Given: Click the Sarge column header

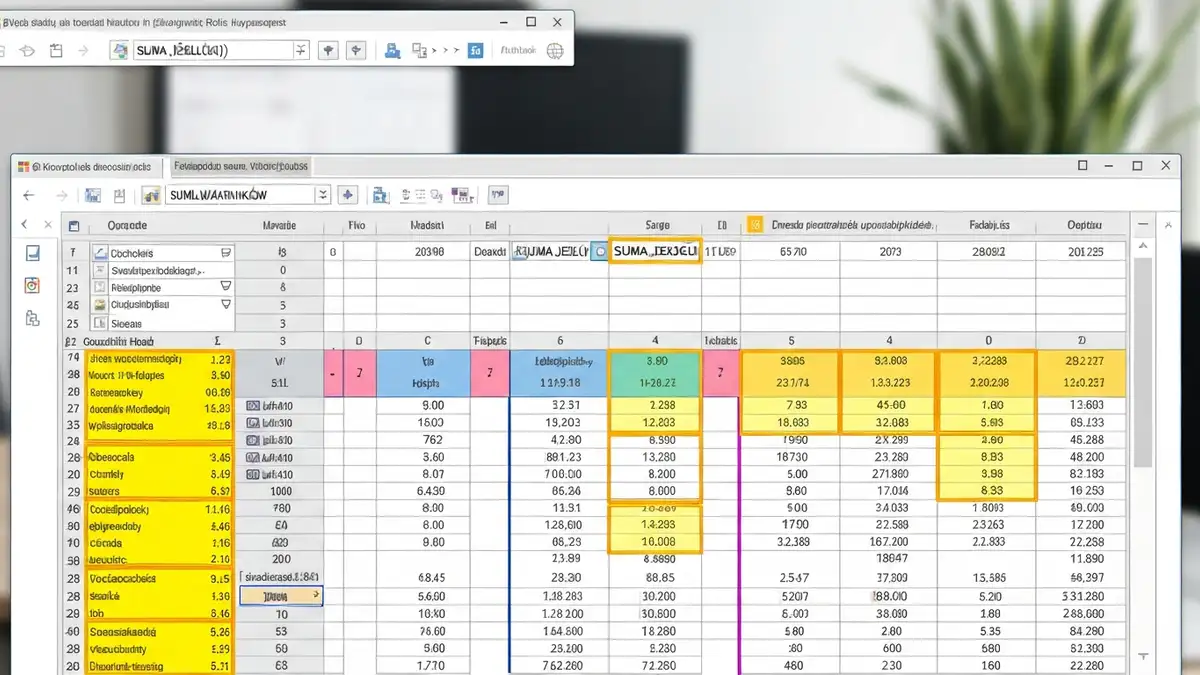Looking at the screenshot, I should coord(657,226).
